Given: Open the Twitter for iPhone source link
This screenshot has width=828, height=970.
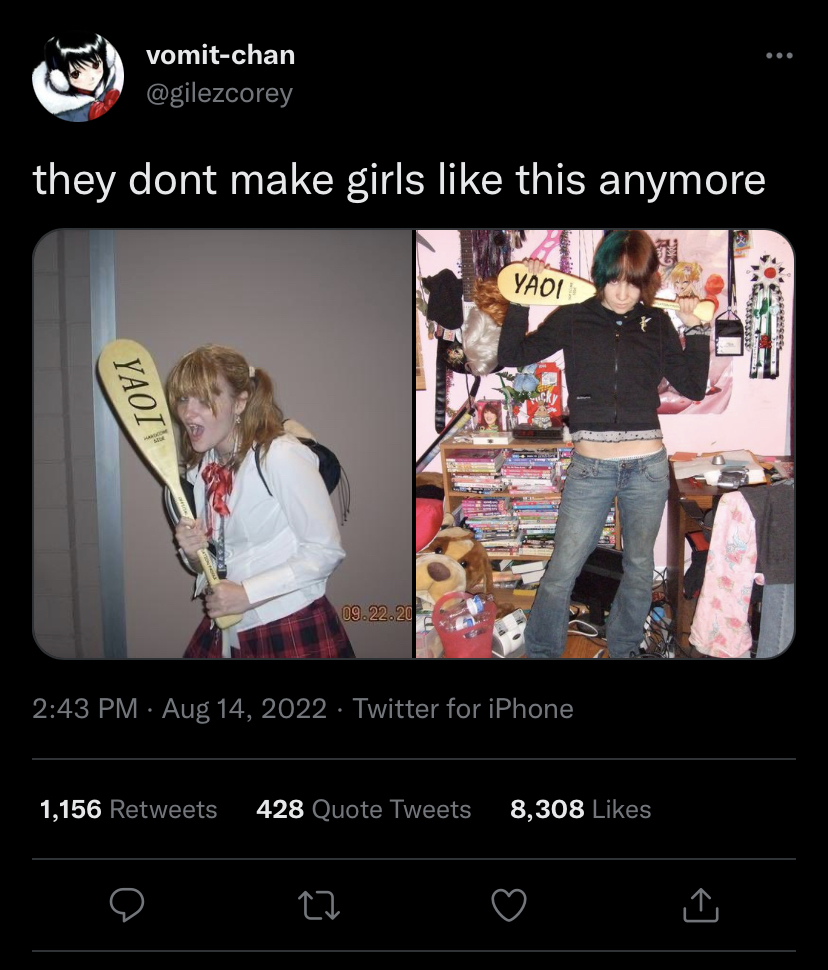Looking at the screenshot, I should click(463, 708).
